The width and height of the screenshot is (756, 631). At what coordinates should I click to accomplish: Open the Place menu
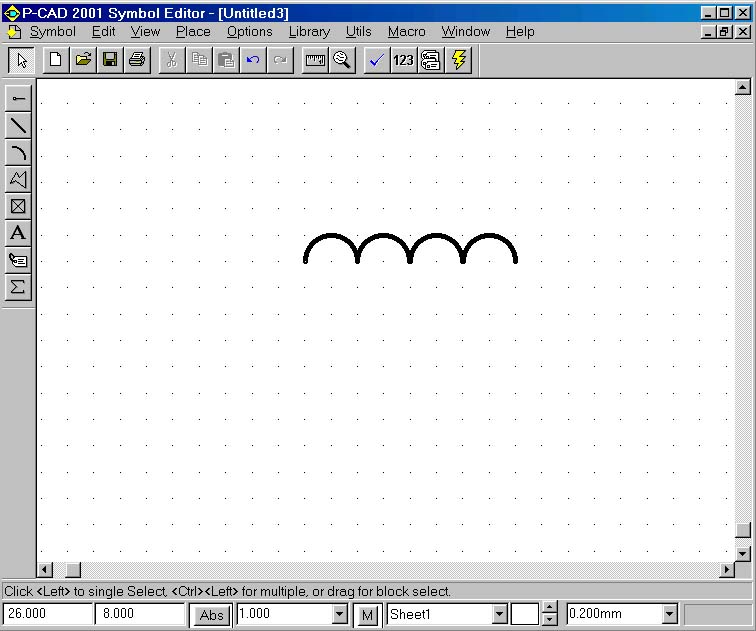pyautogui.click(x=193, y=32)
